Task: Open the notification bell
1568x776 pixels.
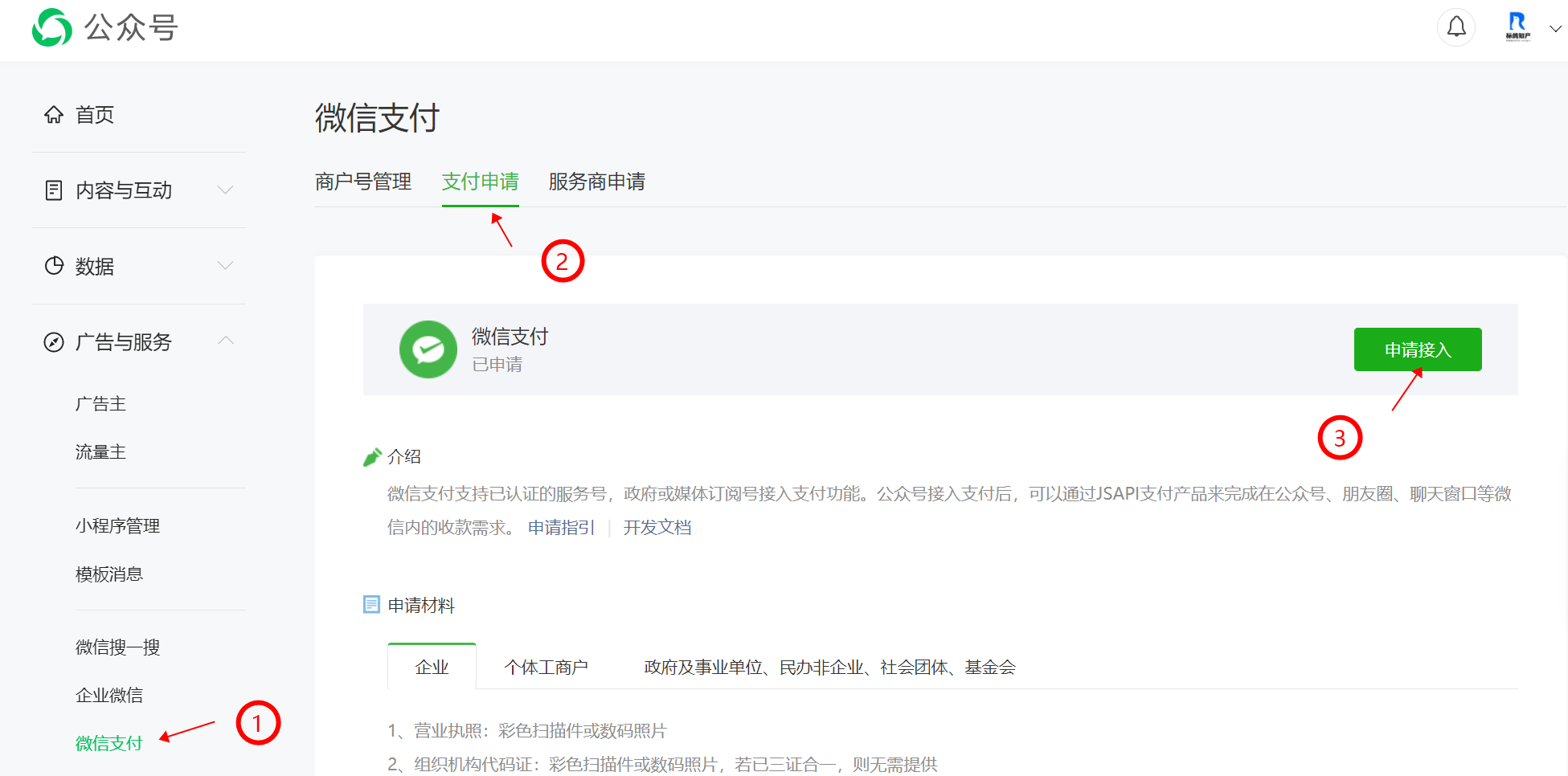Action: pos(1456,27)
